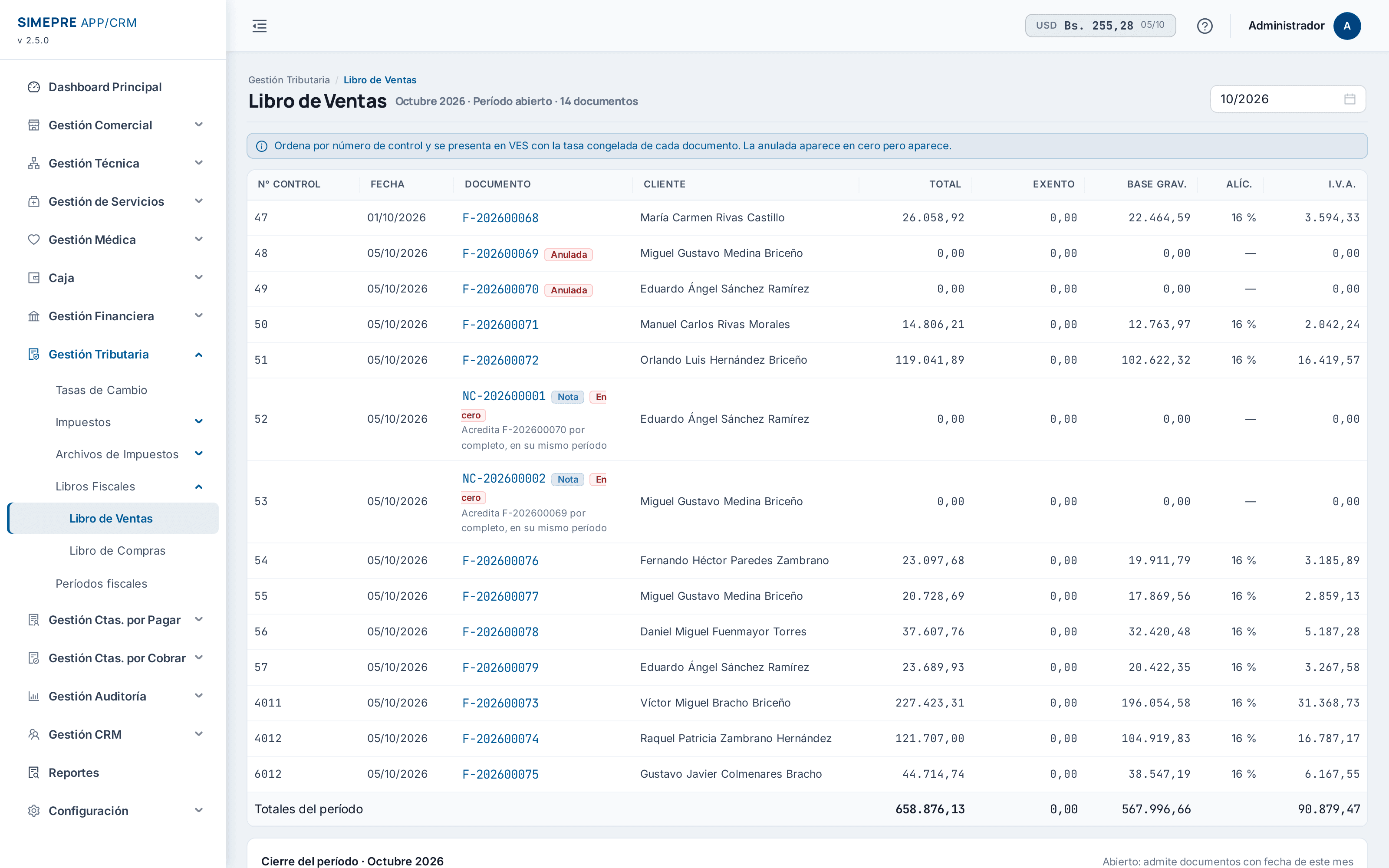Screen dimensions: 1389x868
Task: Open Tasas de Cambio menu item
Action: [x=102, y=390]
